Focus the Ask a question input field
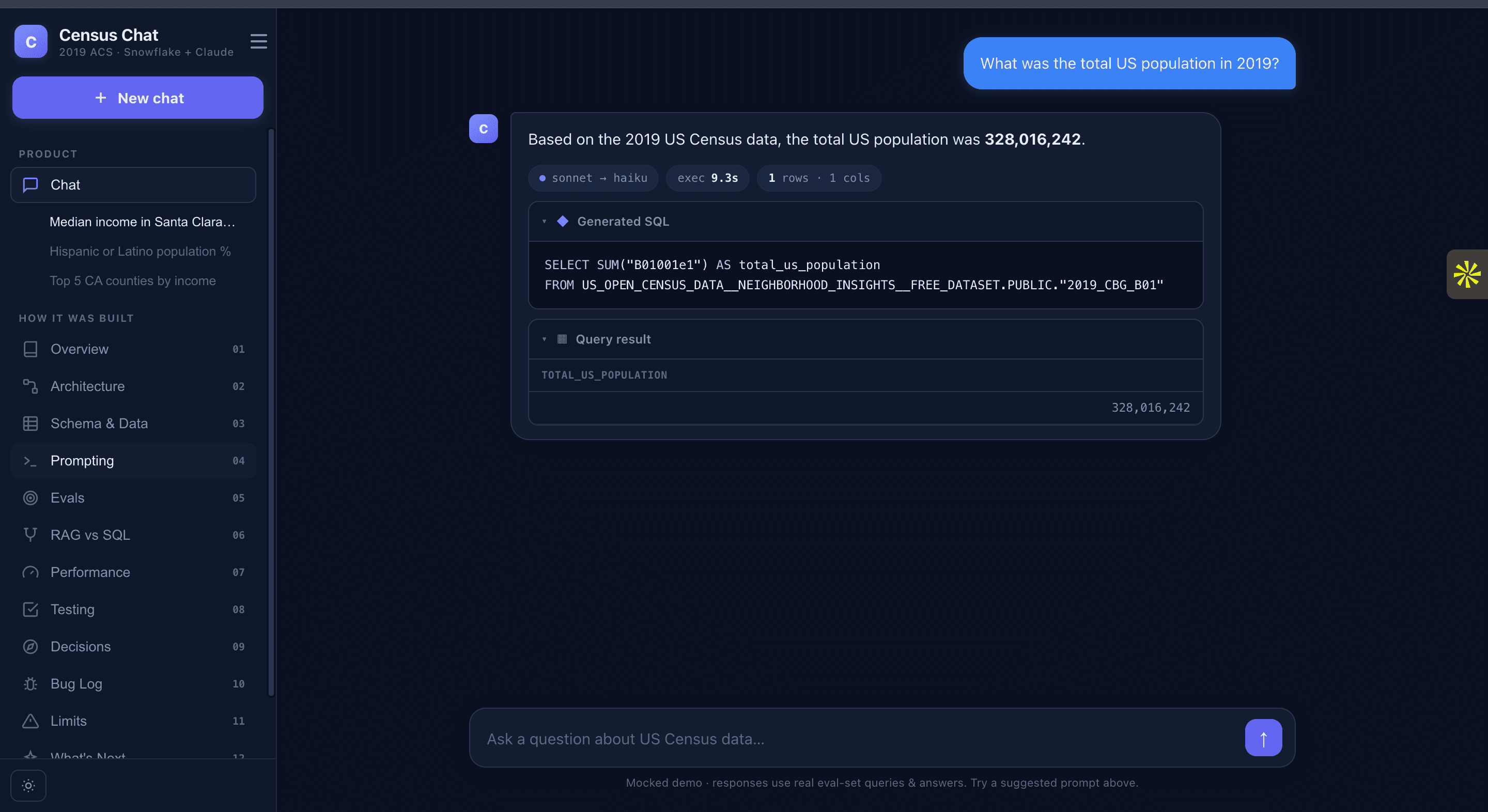Viewport: 1488px width, 812px height. pyautogui.click(x=861, y=739)
